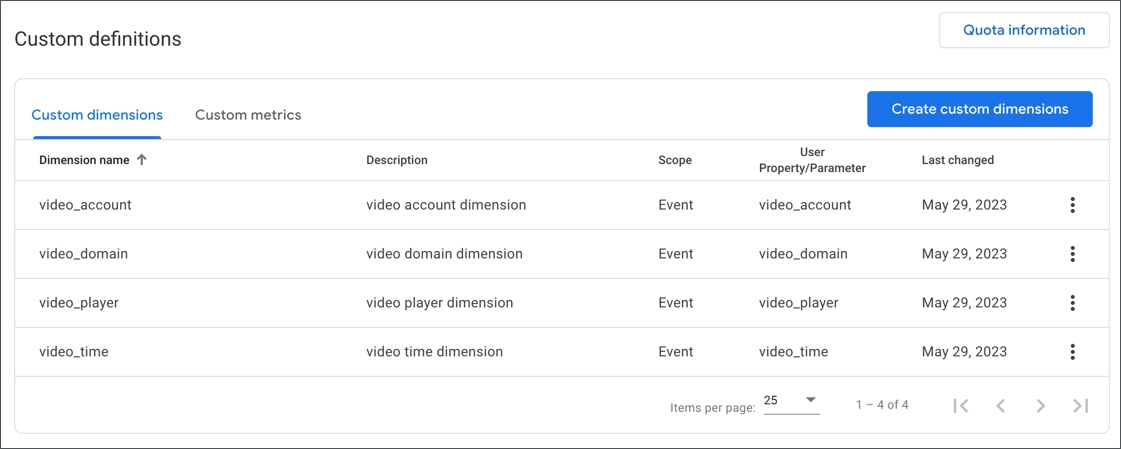Open the three-dot menu for video_domain
Viewport: 1121px width, 449px height.
pyautogui.click(x=1072, y=254)
